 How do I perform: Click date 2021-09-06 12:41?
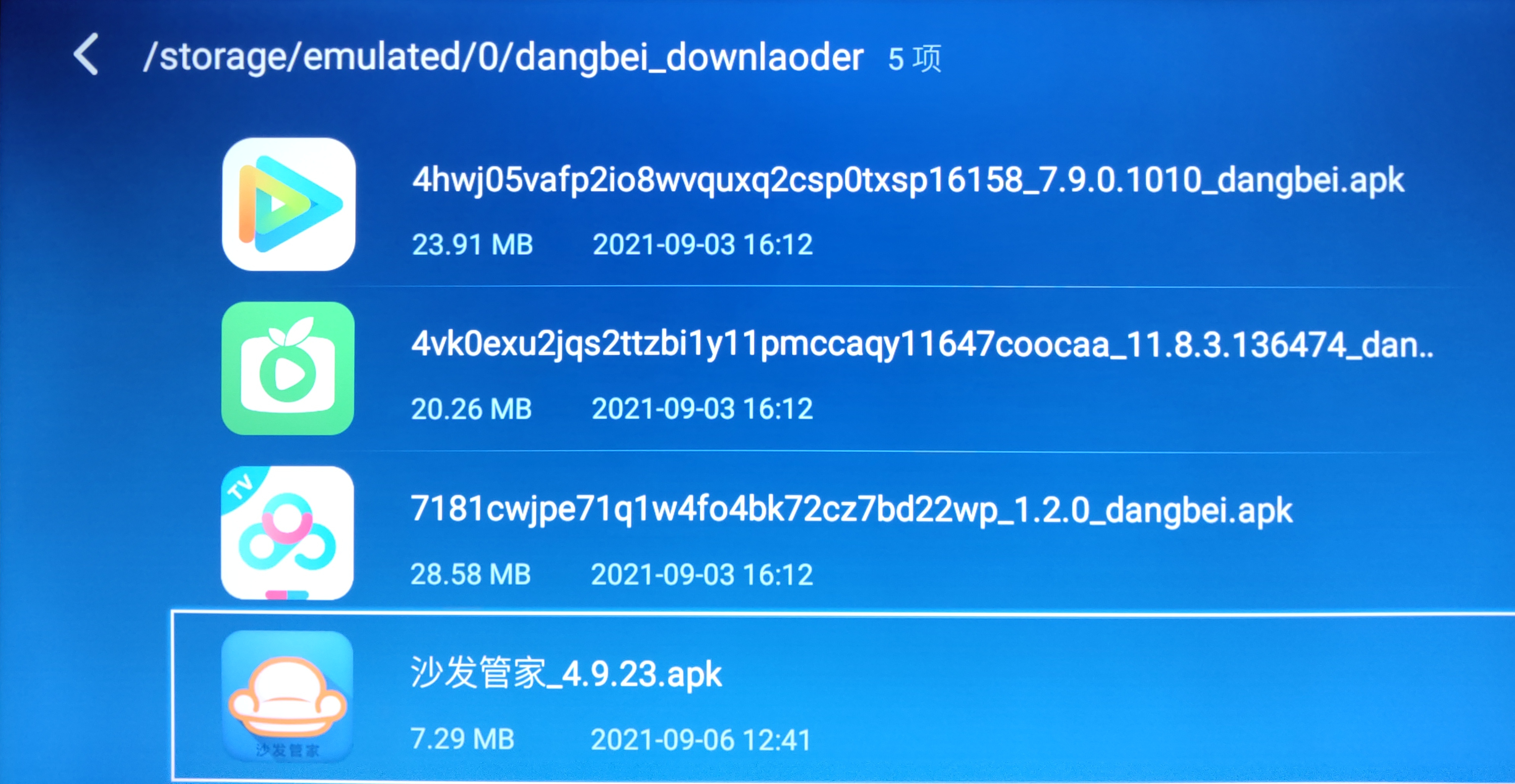coord(700,740)
